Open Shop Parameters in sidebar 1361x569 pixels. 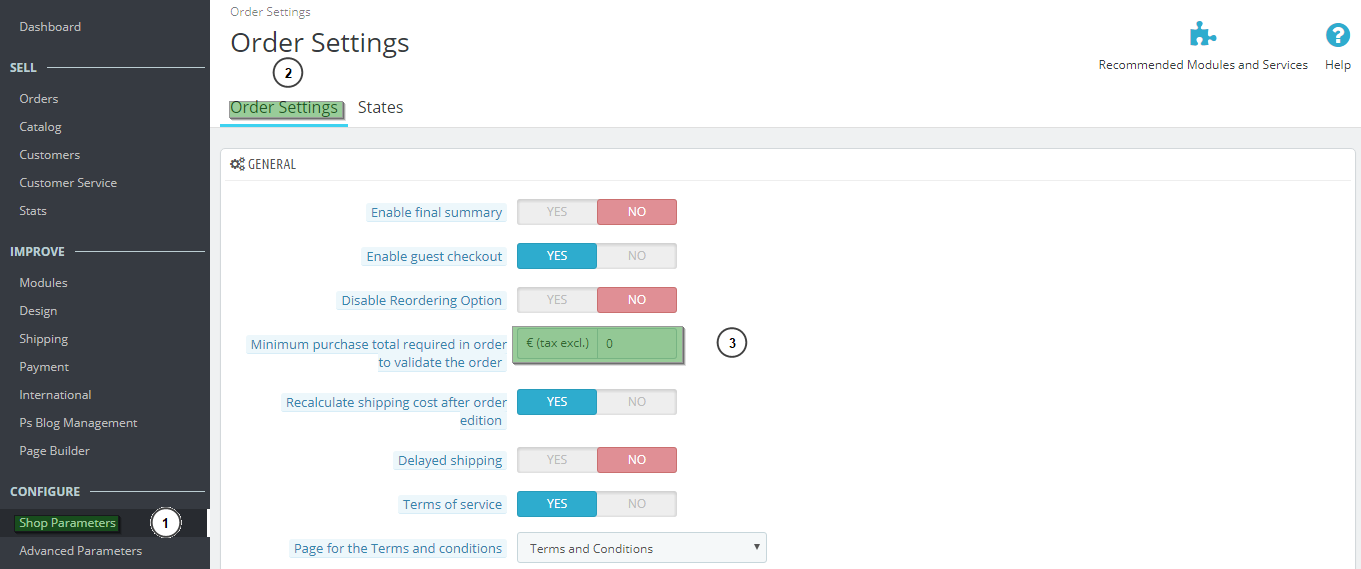click(x=67, y=523)
